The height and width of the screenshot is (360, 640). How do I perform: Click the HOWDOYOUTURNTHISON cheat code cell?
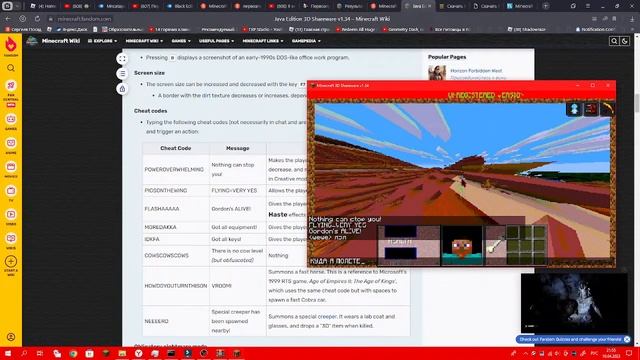coord(176,286)
